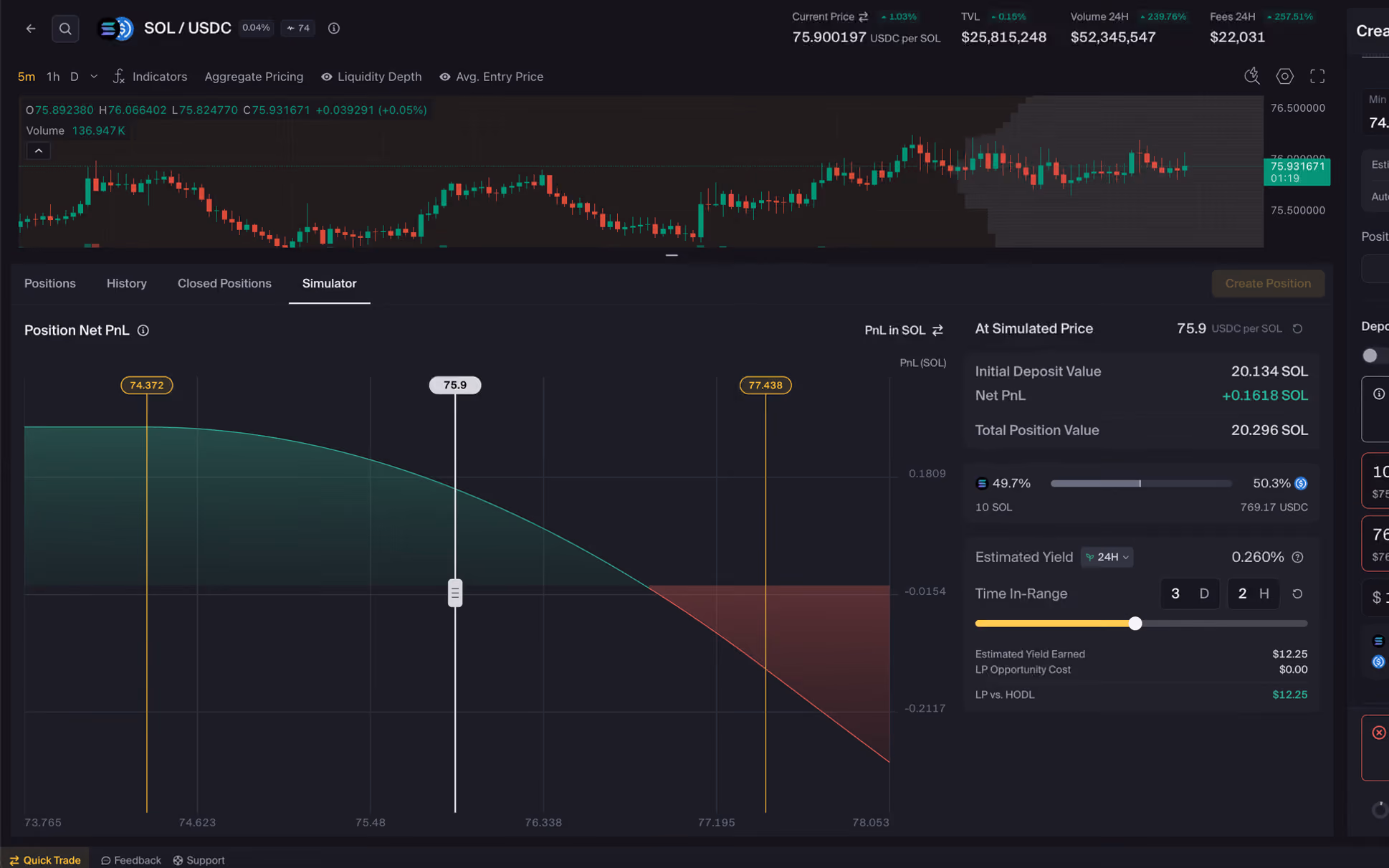Viewport: 1389px width, 868px height.
Task: Open Indicators on the chart toolbar
Action: click(x=150, y=77)
